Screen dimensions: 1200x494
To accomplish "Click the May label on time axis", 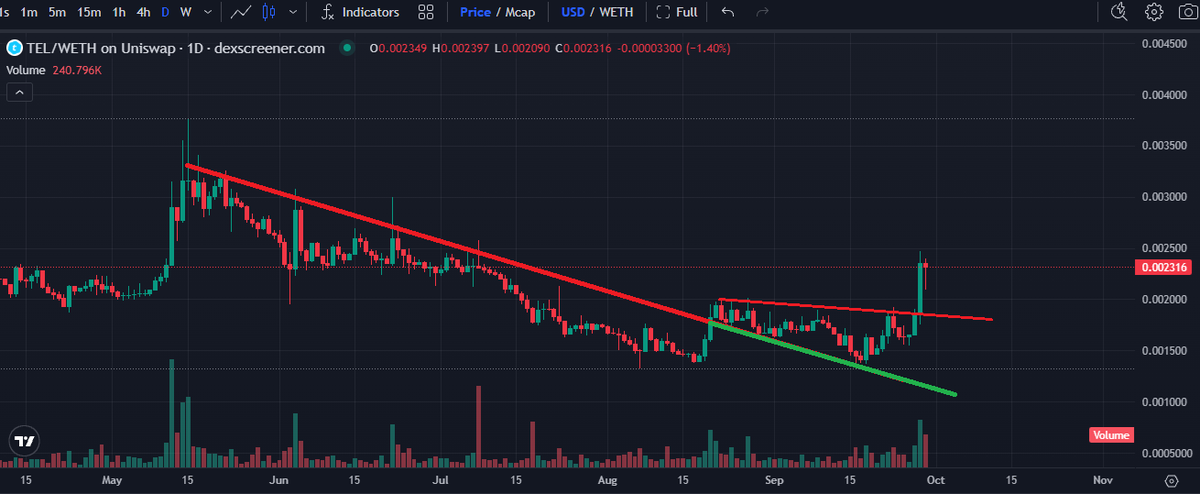I will tap(112, 481).
